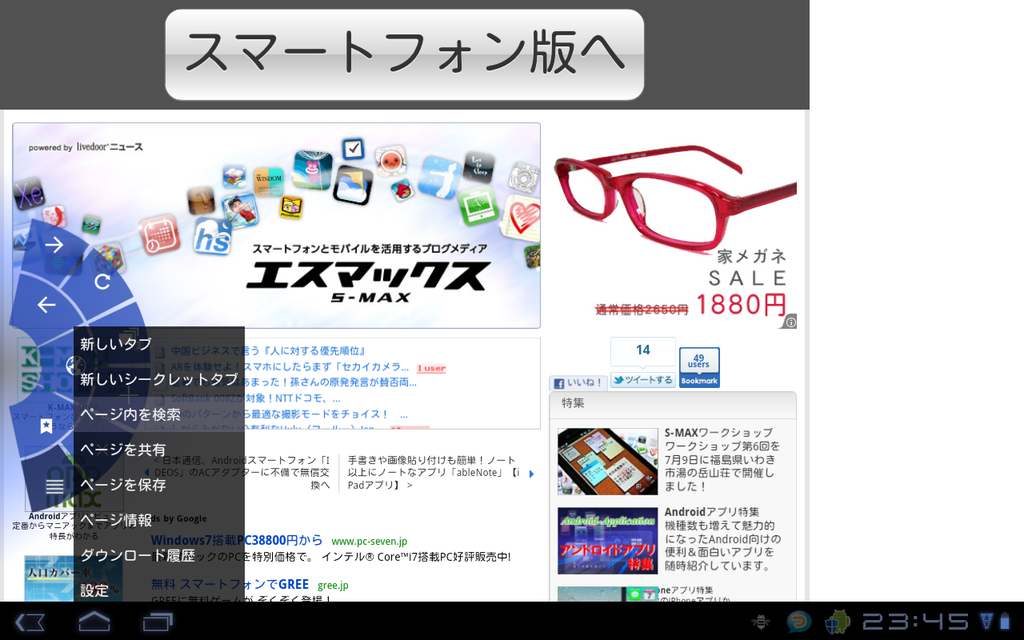Tap the ツイートする button
This screenshot has height=640, width=1024.
643,380
